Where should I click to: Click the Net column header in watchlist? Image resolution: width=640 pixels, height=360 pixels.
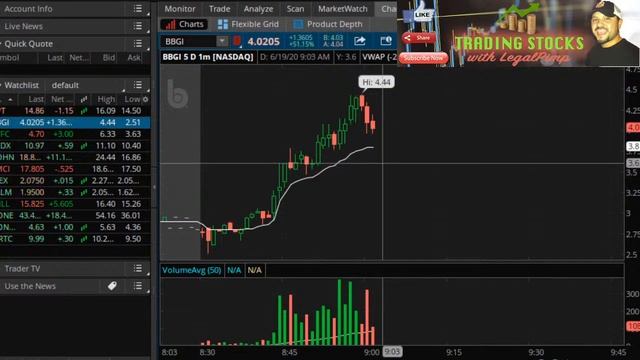[x=60, y=99]
